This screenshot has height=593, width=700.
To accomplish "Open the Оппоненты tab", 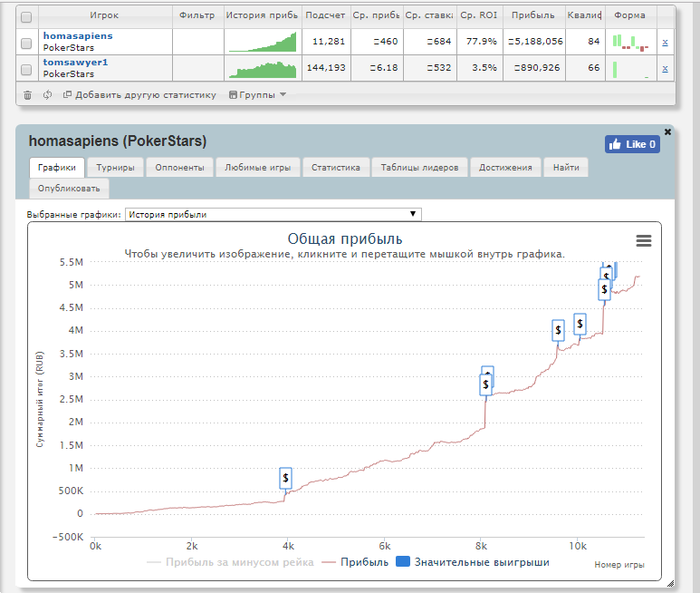I will coord(179,167).
